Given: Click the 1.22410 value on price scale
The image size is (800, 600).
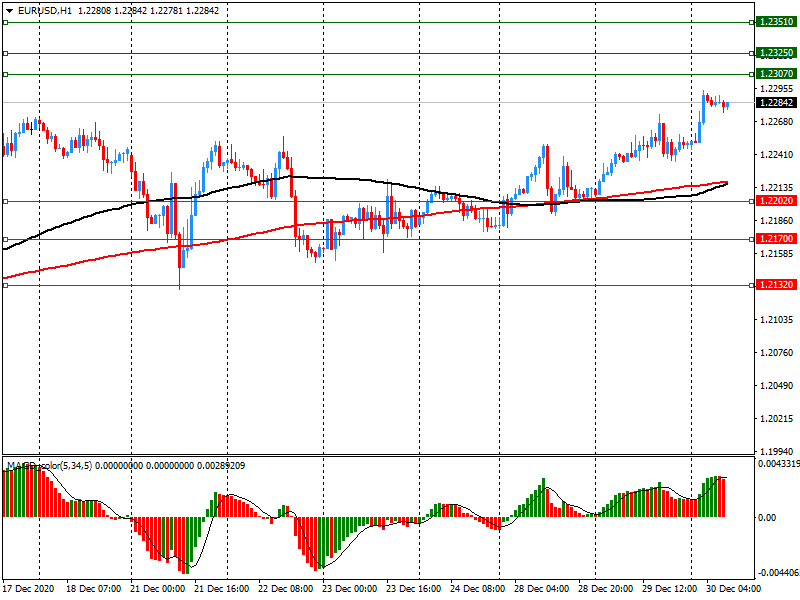Looking at the screenshot, I should (x=777, y=155).
